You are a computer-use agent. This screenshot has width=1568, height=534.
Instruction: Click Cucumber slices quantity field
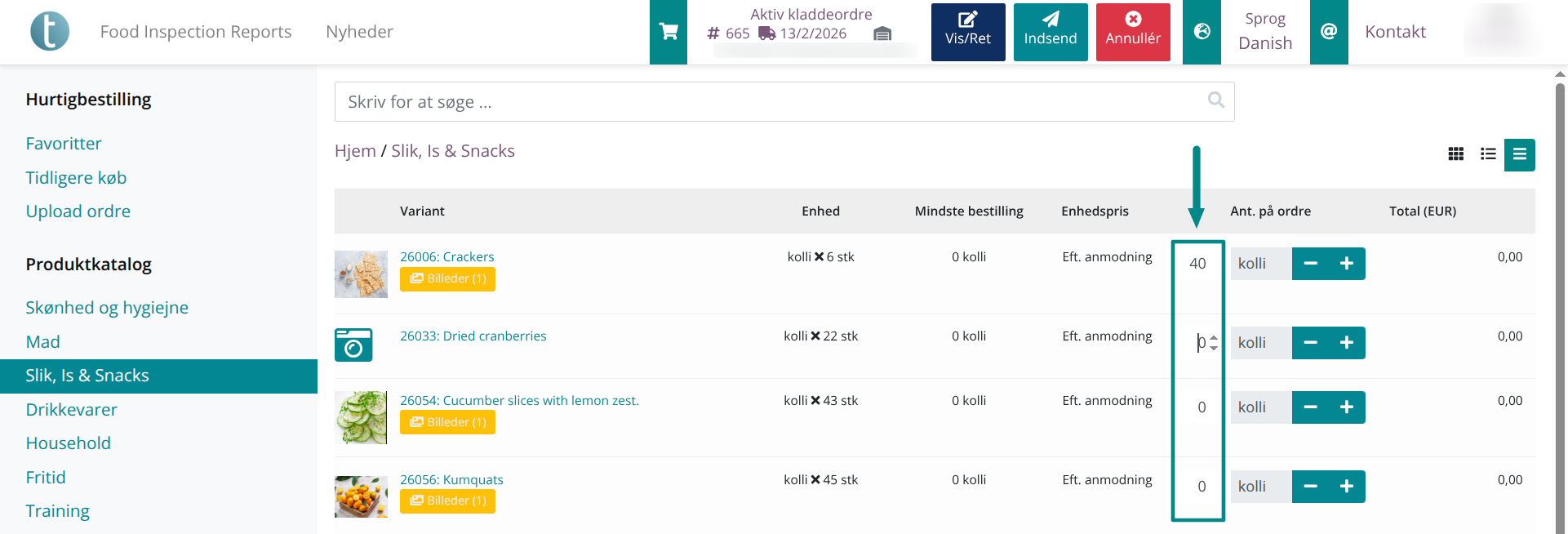point(1197,407)
